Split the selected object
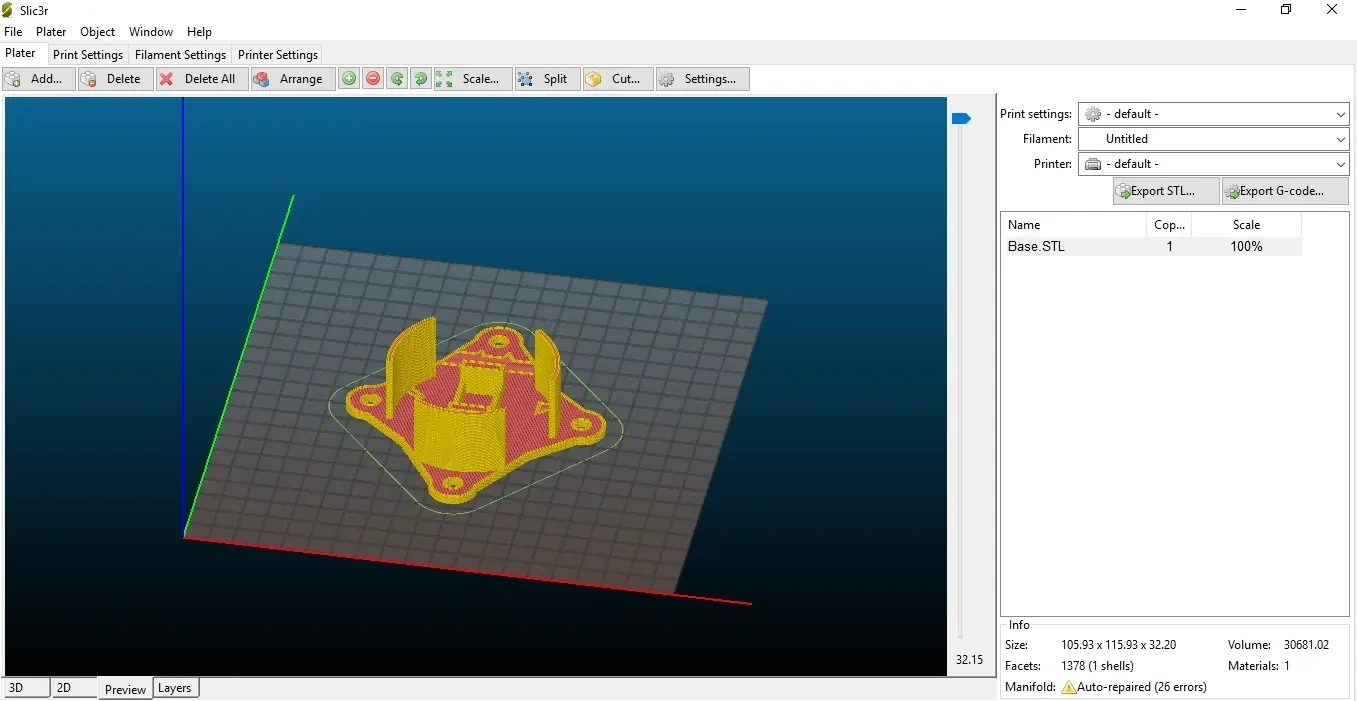This screenshot has width=1357, height=701. 547,79
